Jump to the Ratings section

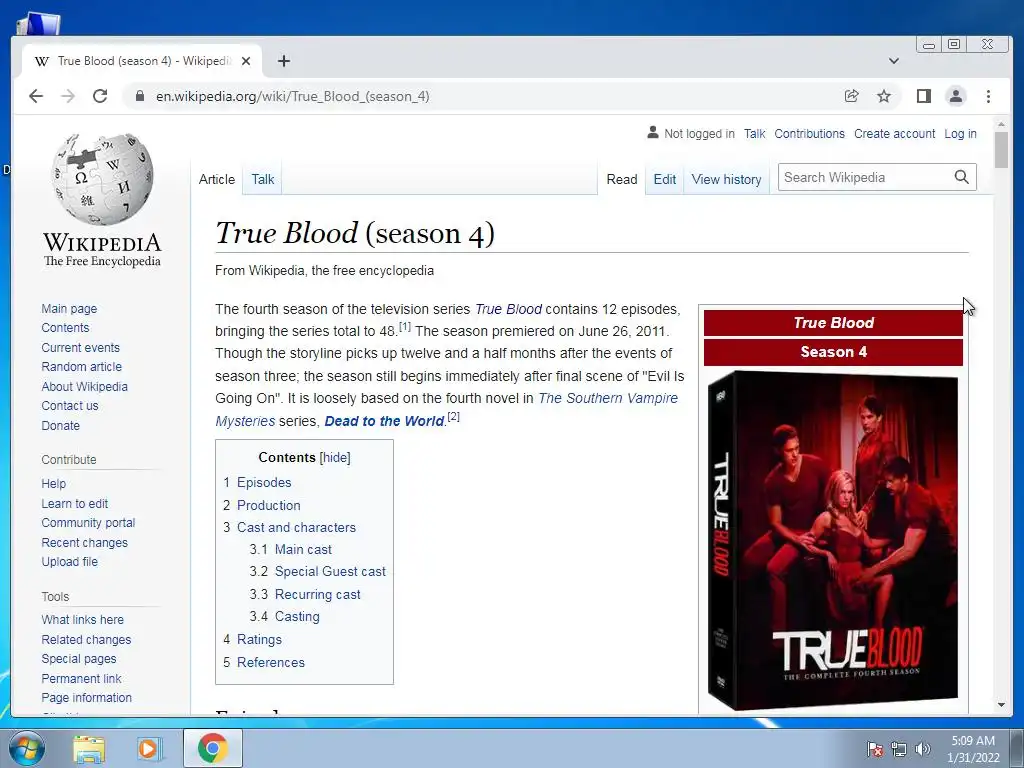coord(259,639)
